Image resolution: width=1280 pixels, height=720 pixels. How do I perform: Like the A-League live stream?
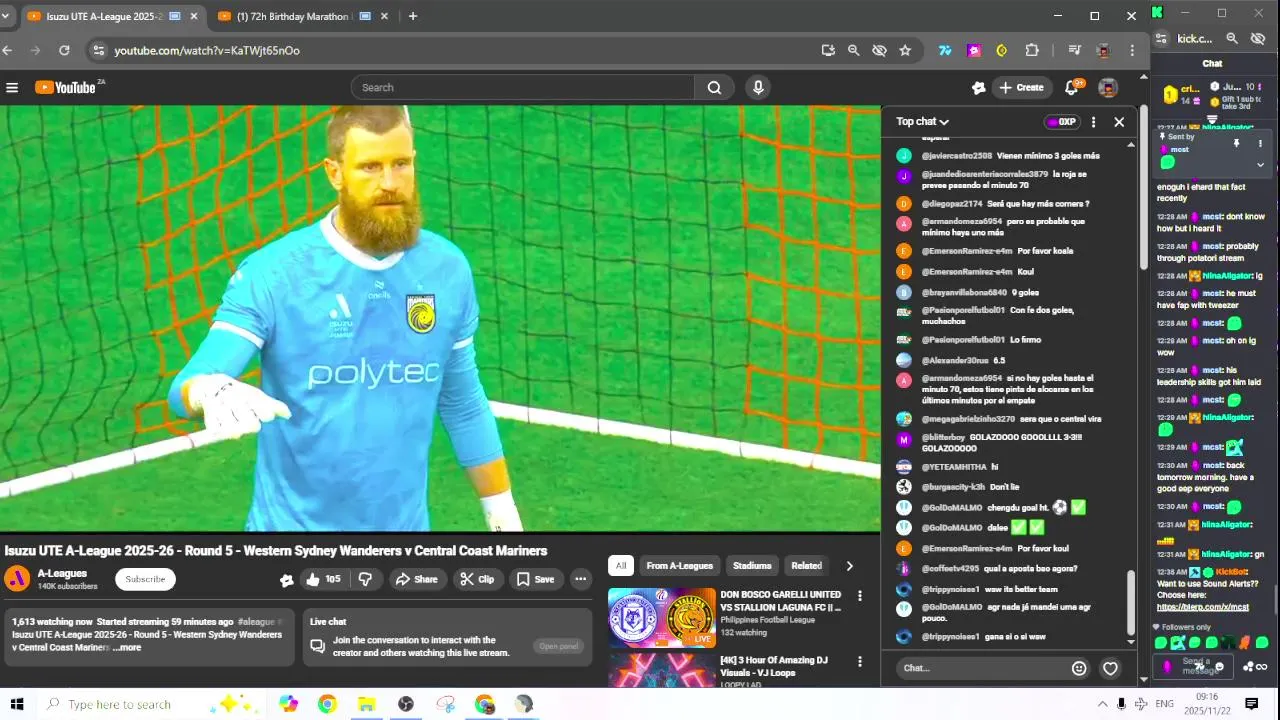(323, 579)
